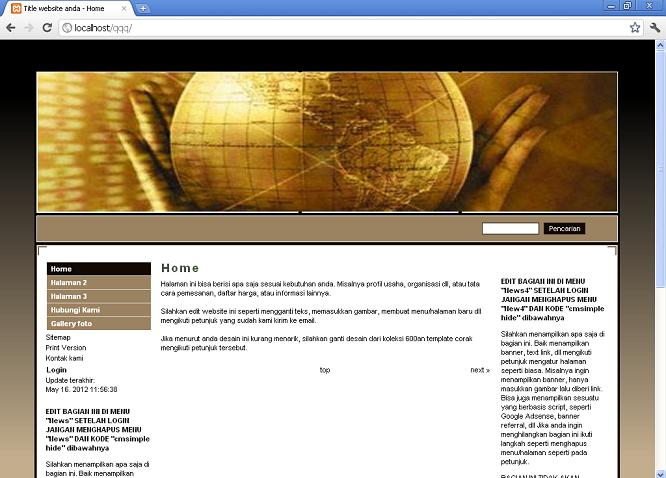
Task: Click the globe banner image
Action: [x=327, y=142]
